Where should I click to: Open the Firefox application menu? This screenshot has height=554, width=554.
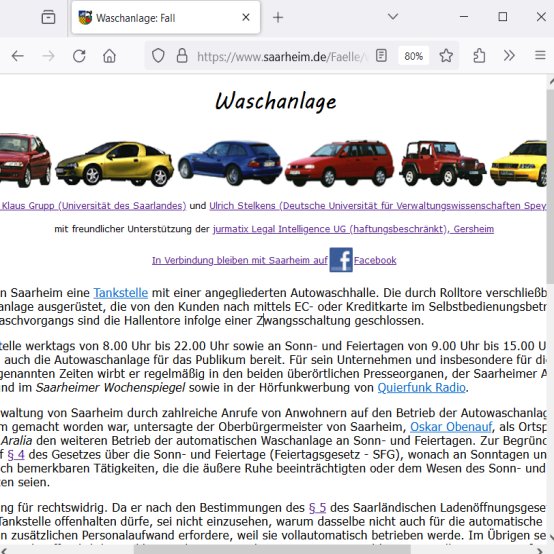(540, 55)
